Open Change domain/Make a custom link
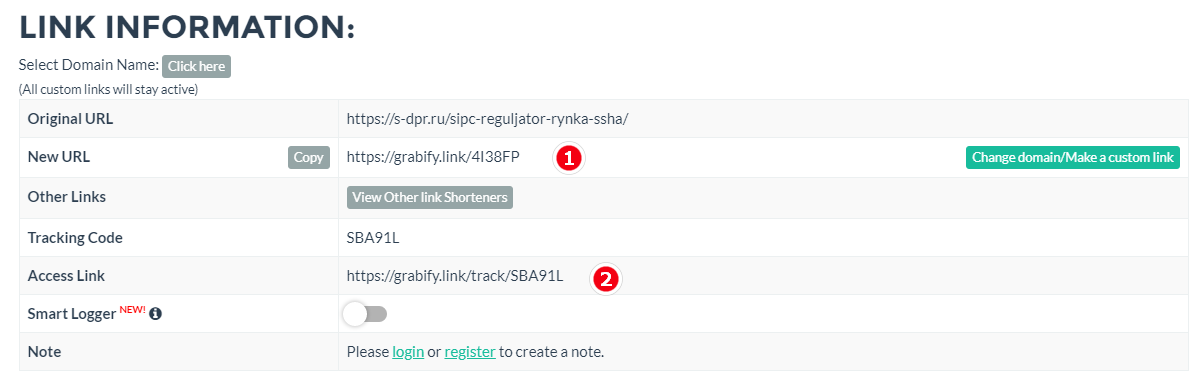The width and height of the screenshot is (1202, 383). click(x=1073, y=157)
